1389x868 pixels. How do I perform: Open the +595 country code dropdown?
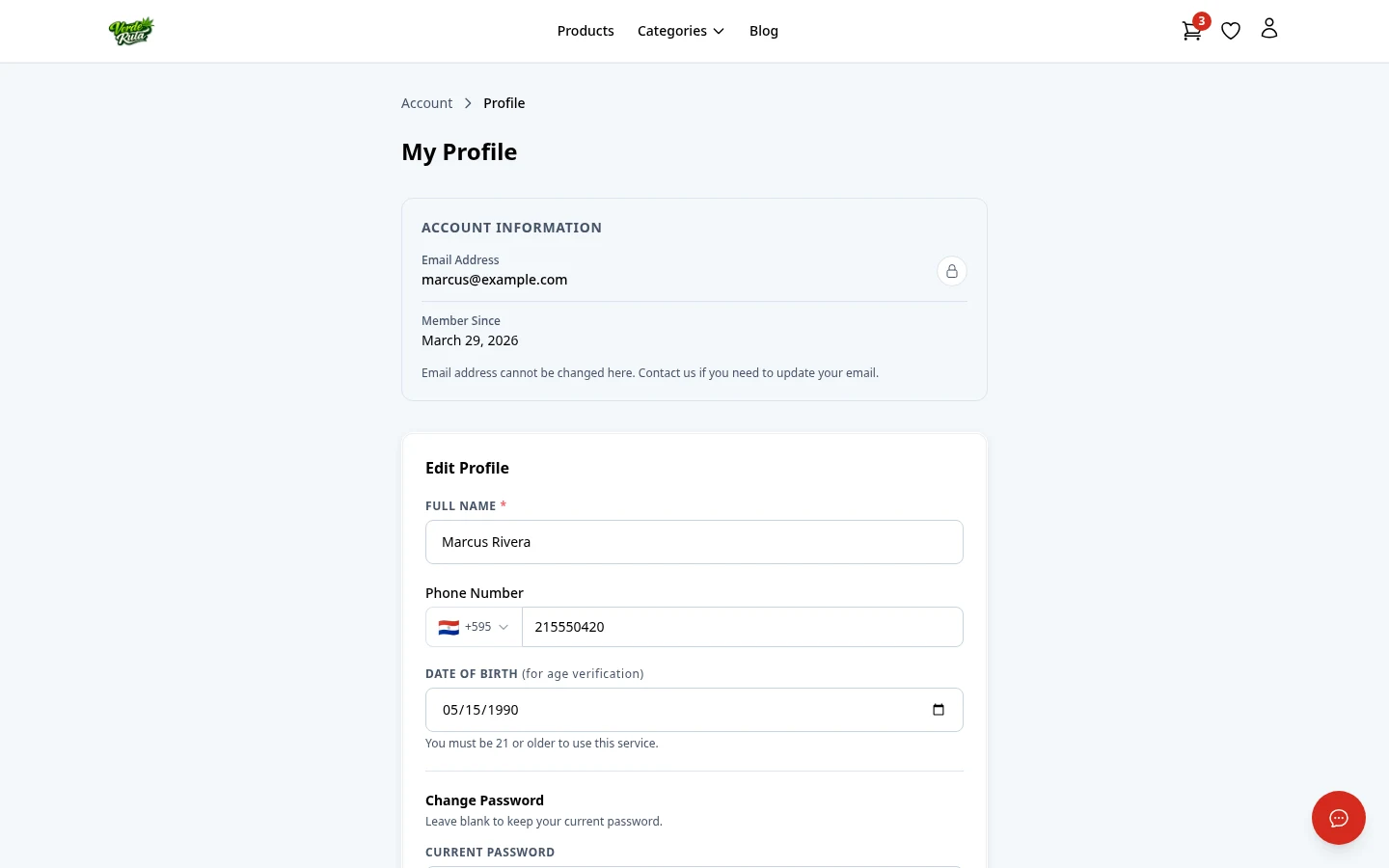(x=473, y=627)
